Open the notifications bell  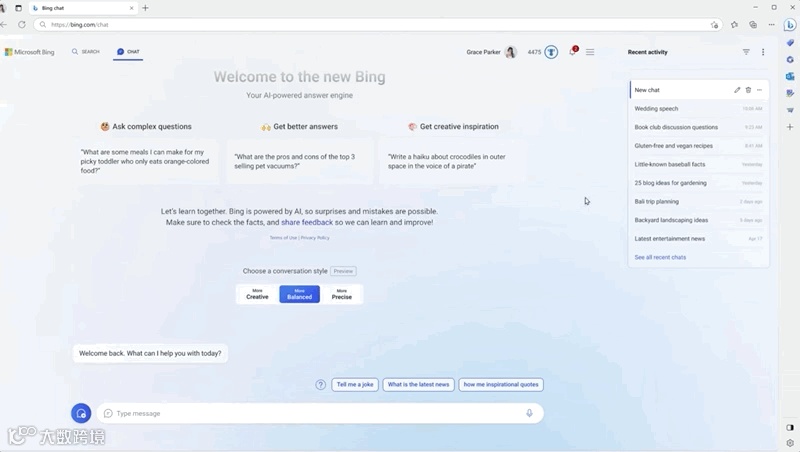point(572,52)
